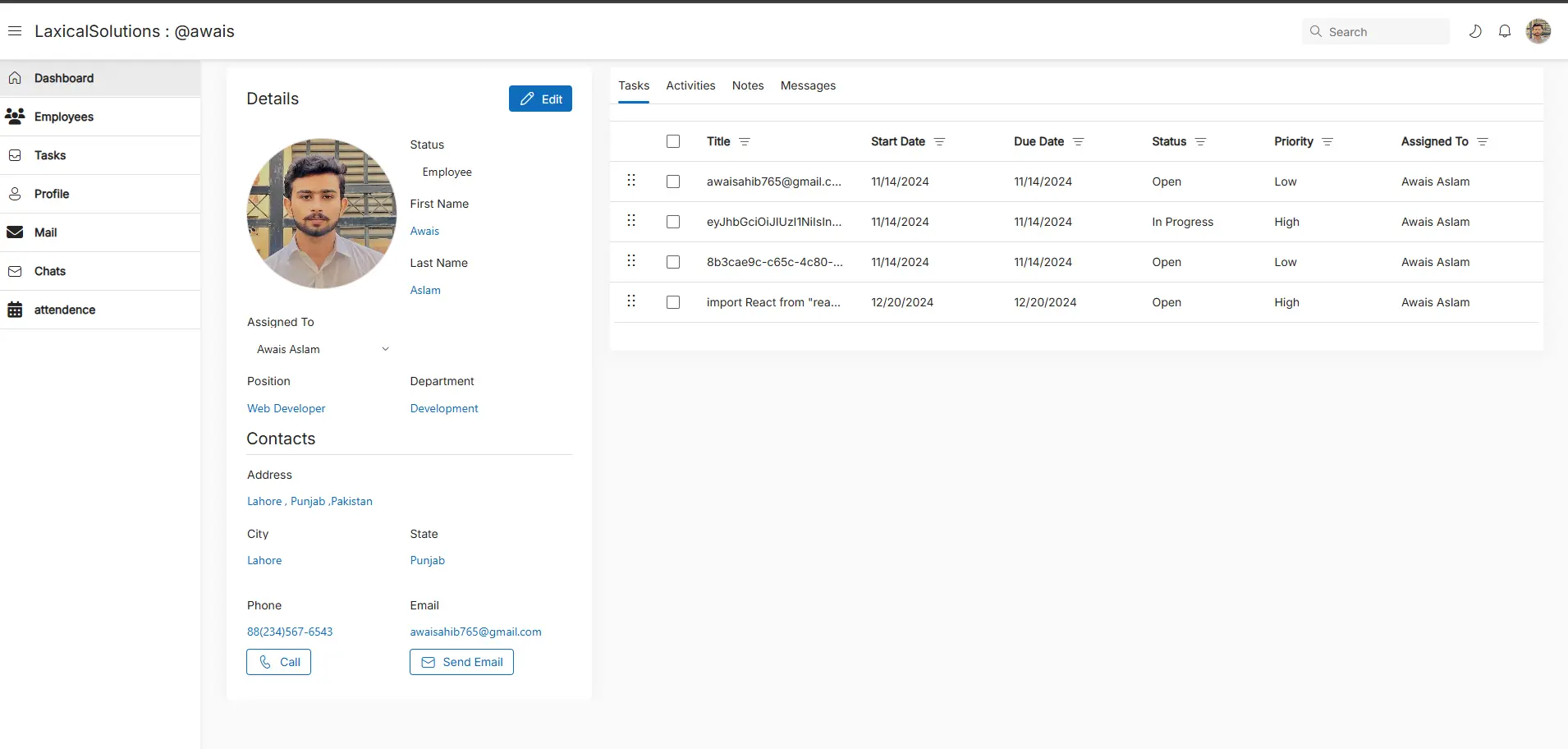Switch to the Activities tab
Image resolution: width=1568 pixels, height=749 pixels.
(690, 85)
